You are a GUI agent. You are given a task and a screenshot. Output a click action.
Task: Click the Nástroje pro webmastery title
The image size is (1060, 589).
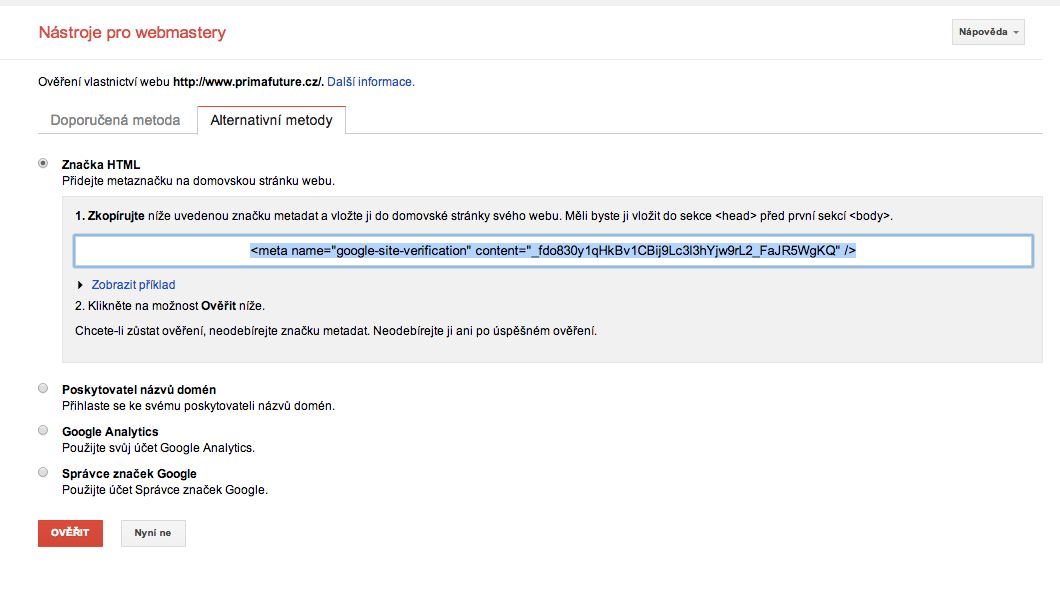tap(132, 33)
